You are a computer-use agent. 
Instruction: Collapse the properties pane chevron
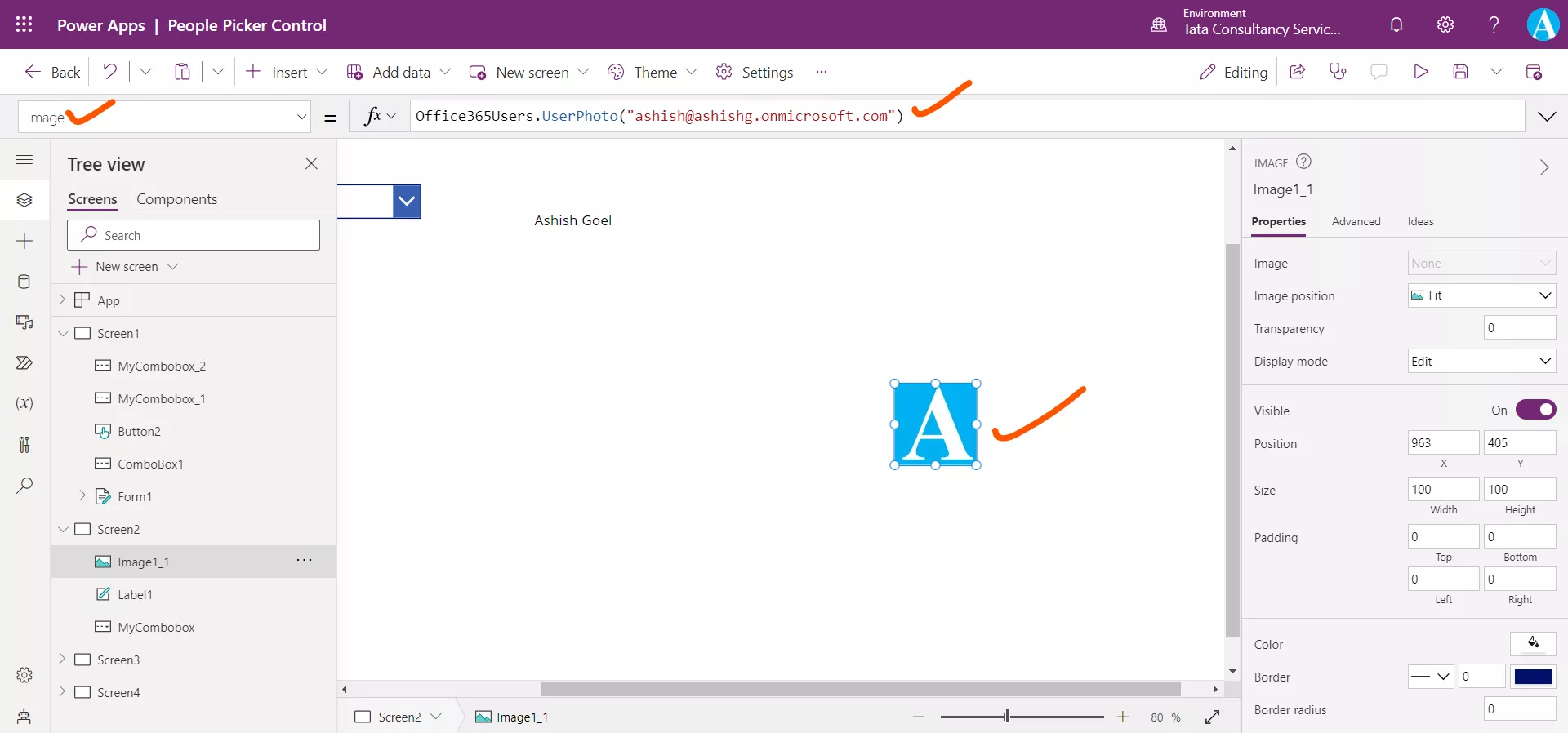click(x=1544, y=167)
